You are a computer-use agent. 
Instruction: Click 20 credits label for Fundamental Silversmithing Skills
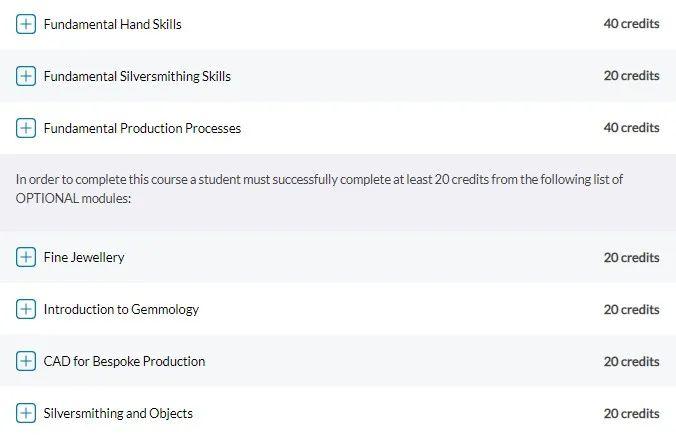(631, 76)
